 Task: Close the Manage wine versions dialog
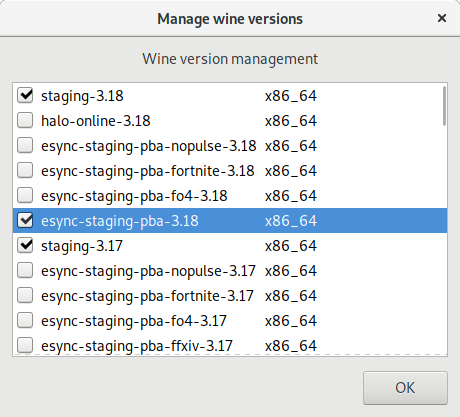click(x=442, y=18)
